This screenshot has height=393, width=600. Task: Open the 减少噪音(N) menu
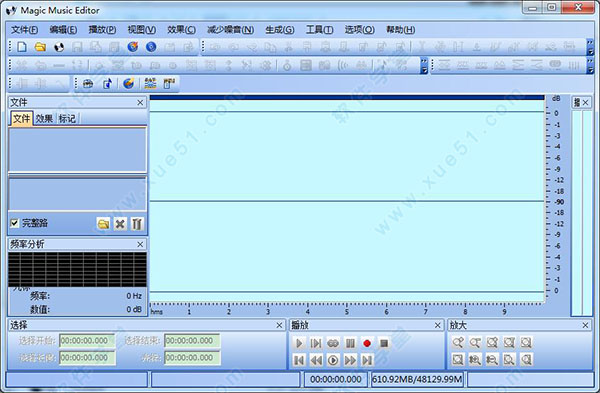click(x=230, y=29)
